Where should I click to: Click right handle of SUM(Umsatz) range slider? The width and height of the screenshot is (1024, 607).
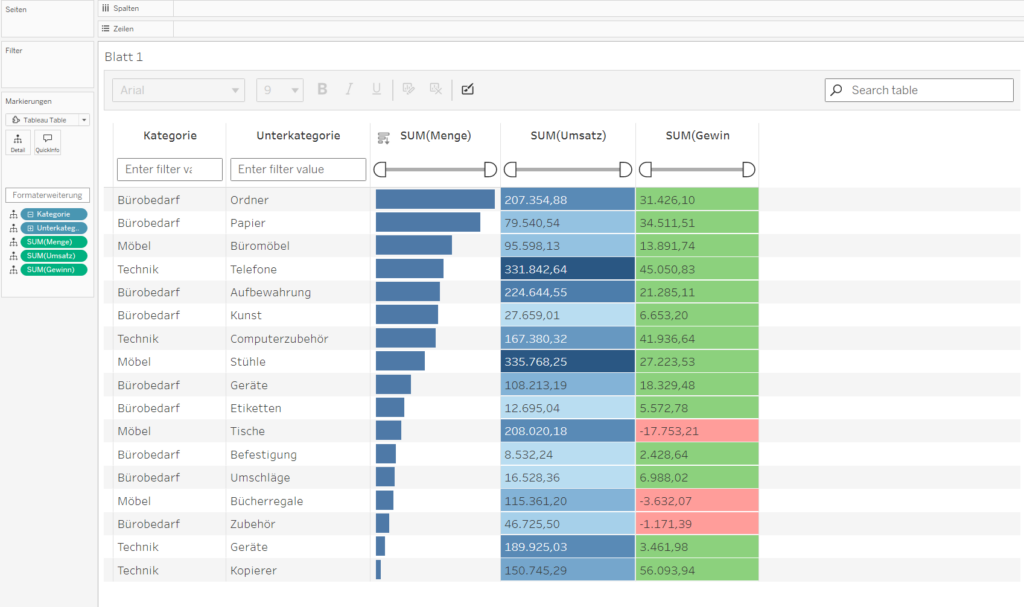625,170
